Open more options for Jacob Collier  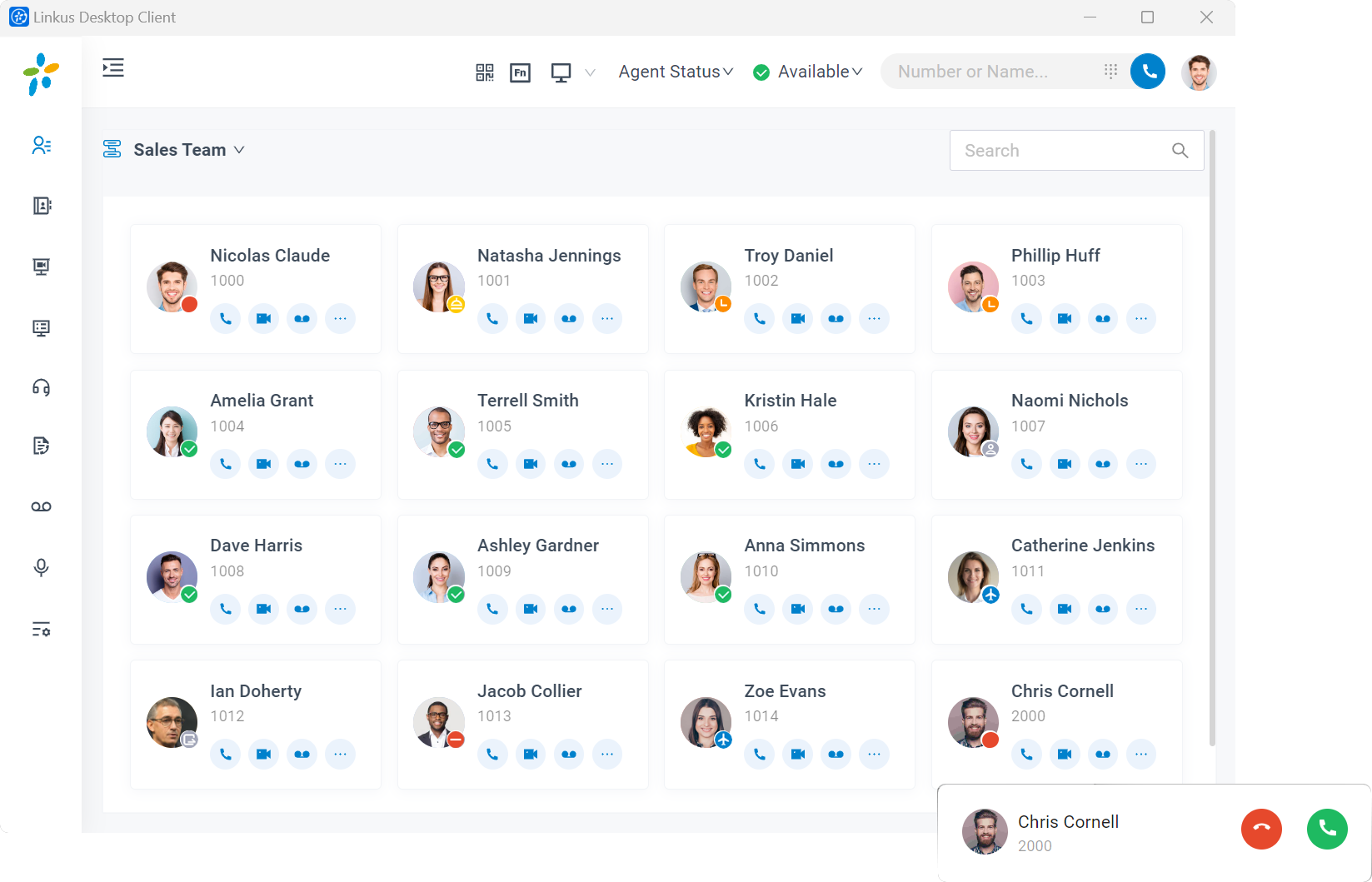pos(607,754)
